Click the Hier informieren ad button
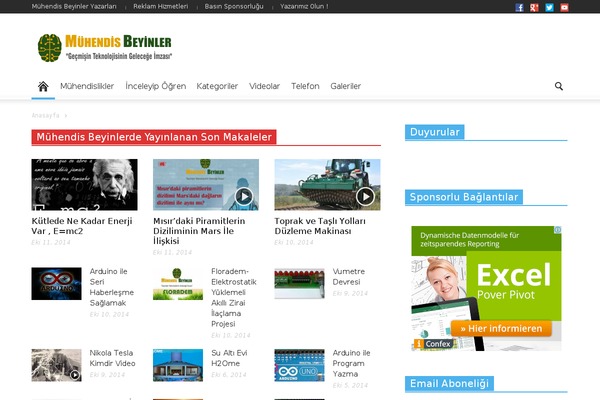This screenshot has height=400, width=600. coord(501,328)
